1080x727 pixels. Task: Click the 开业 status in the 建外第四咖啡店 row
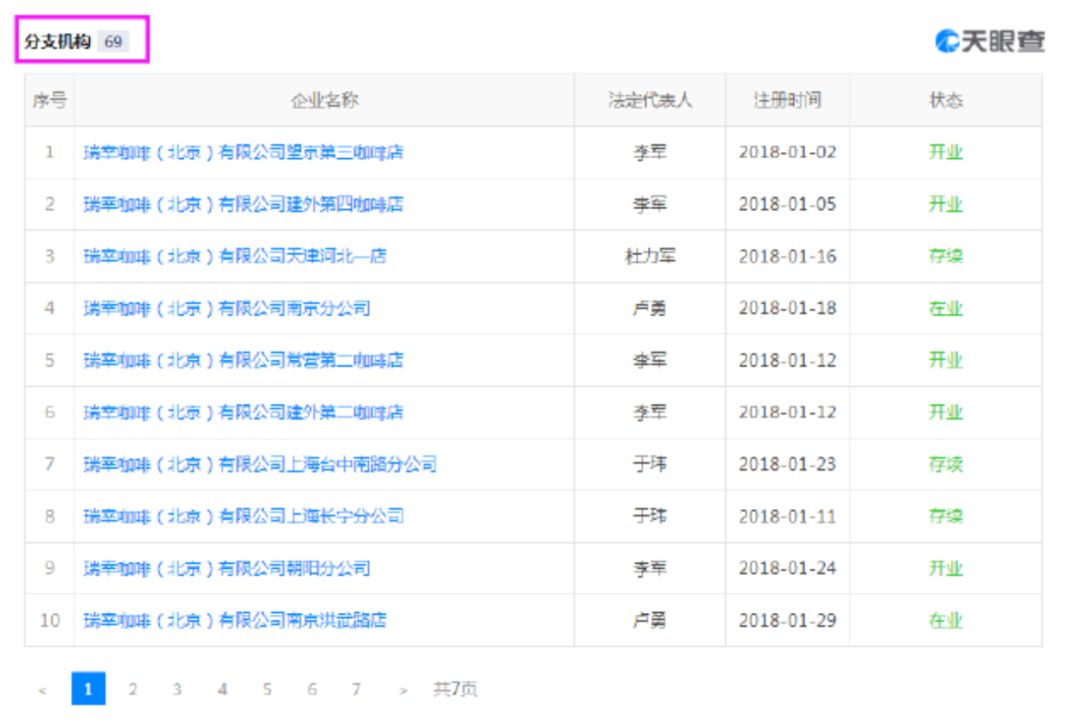pos(946,205)
